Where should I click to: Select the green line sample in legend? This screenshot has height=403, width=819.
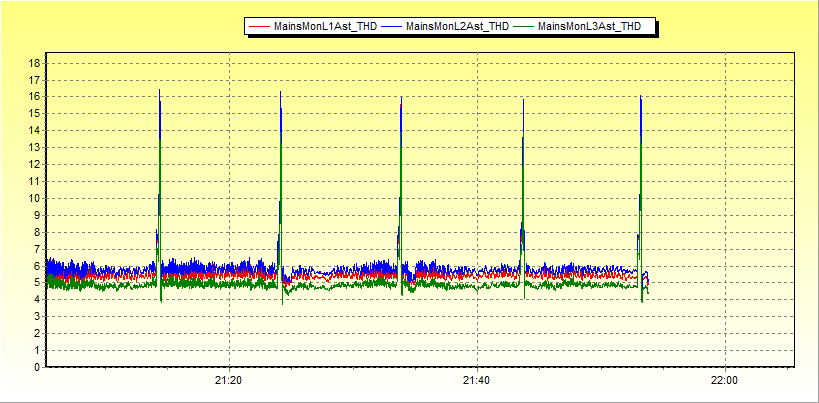click(524, 27)
